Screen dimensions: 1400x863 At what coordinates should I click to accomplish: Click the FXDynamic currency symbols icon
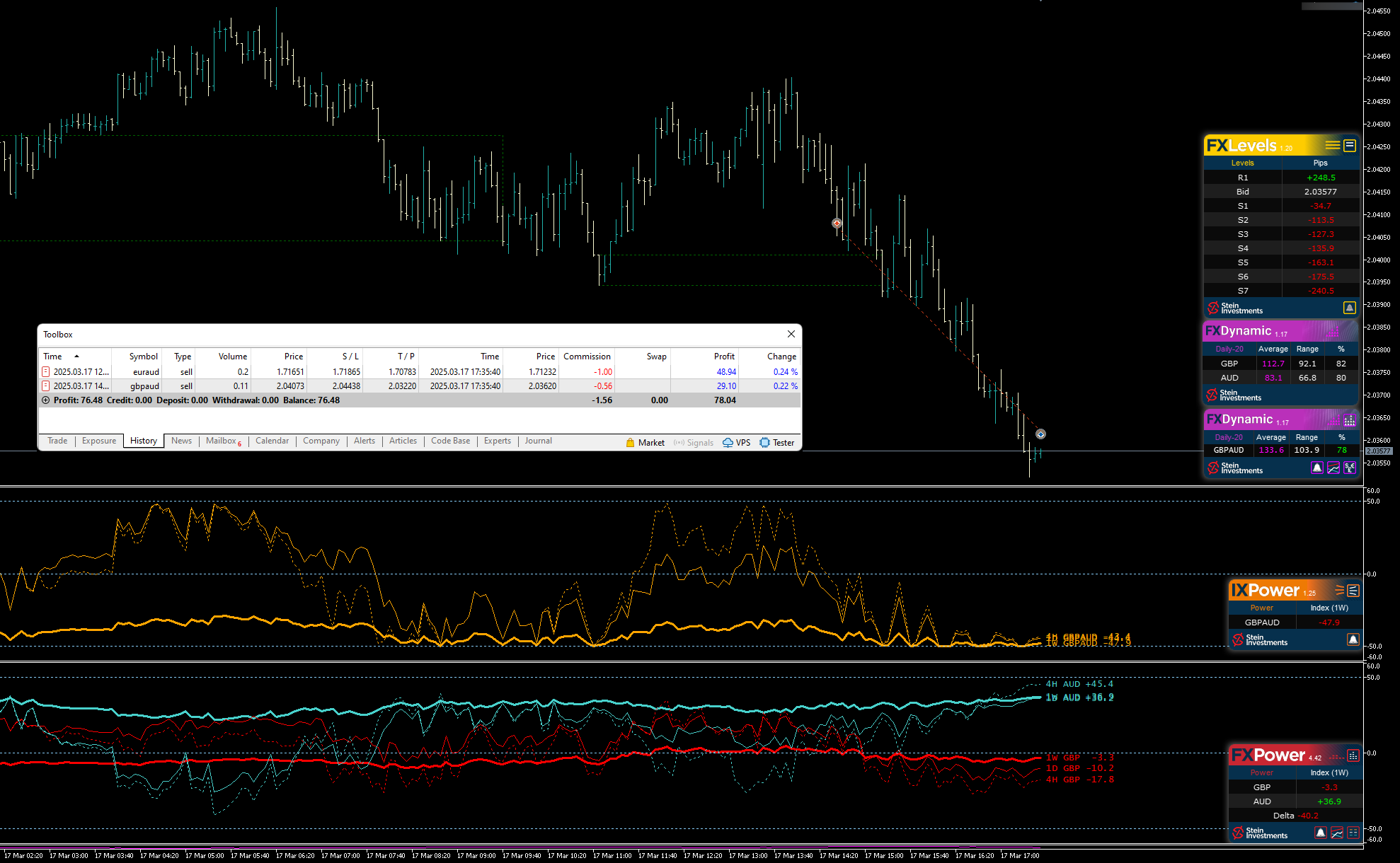coord(1350,468)
